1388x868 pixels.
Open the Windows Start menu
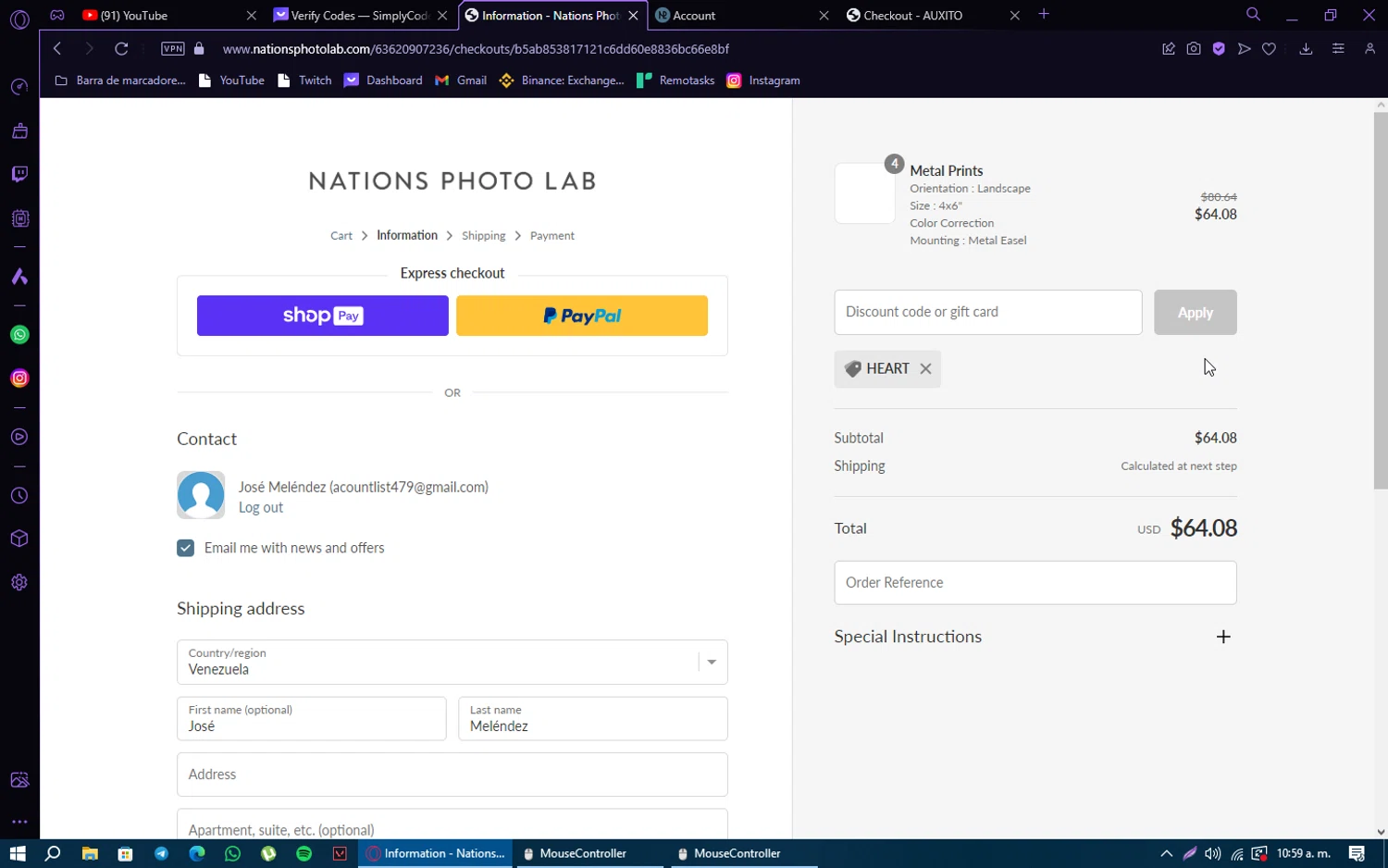(18, 853)
